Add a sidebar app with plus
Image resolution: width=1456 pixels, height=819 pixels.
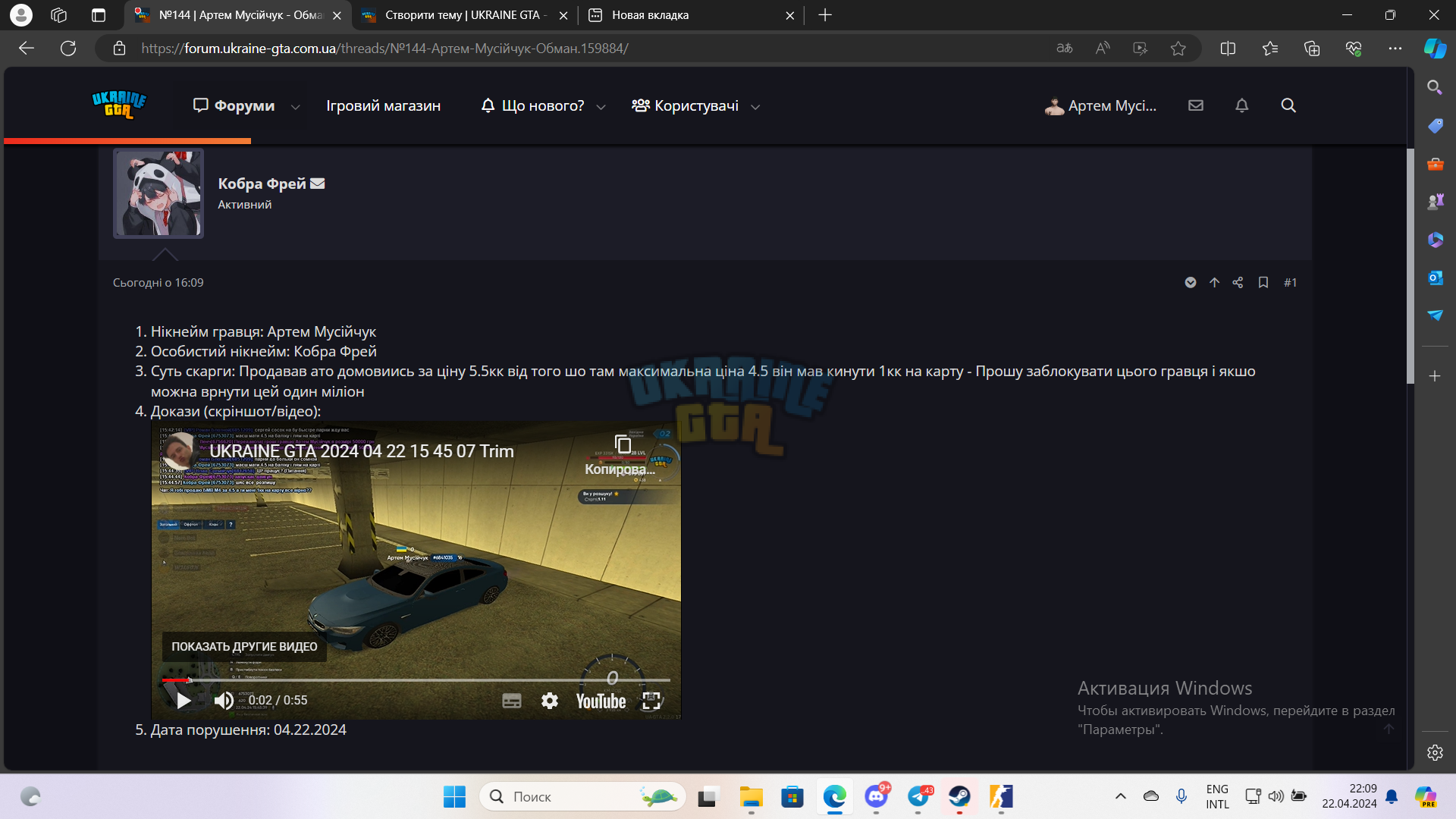pyautogui.click(x=1435, y=376)
